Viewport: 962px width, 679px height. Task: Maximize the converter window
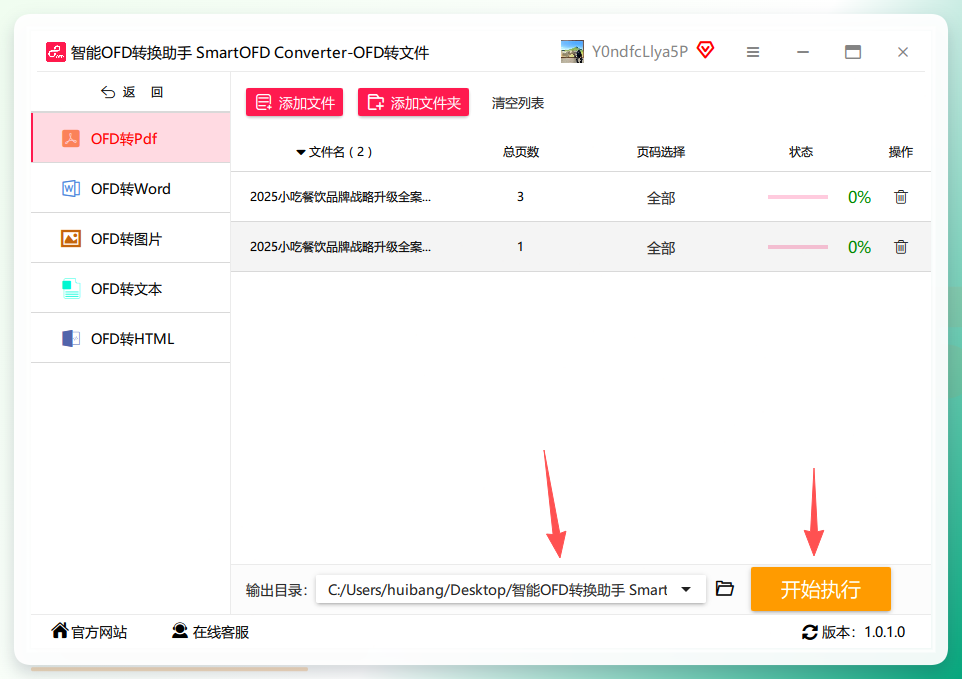point(853,52)
